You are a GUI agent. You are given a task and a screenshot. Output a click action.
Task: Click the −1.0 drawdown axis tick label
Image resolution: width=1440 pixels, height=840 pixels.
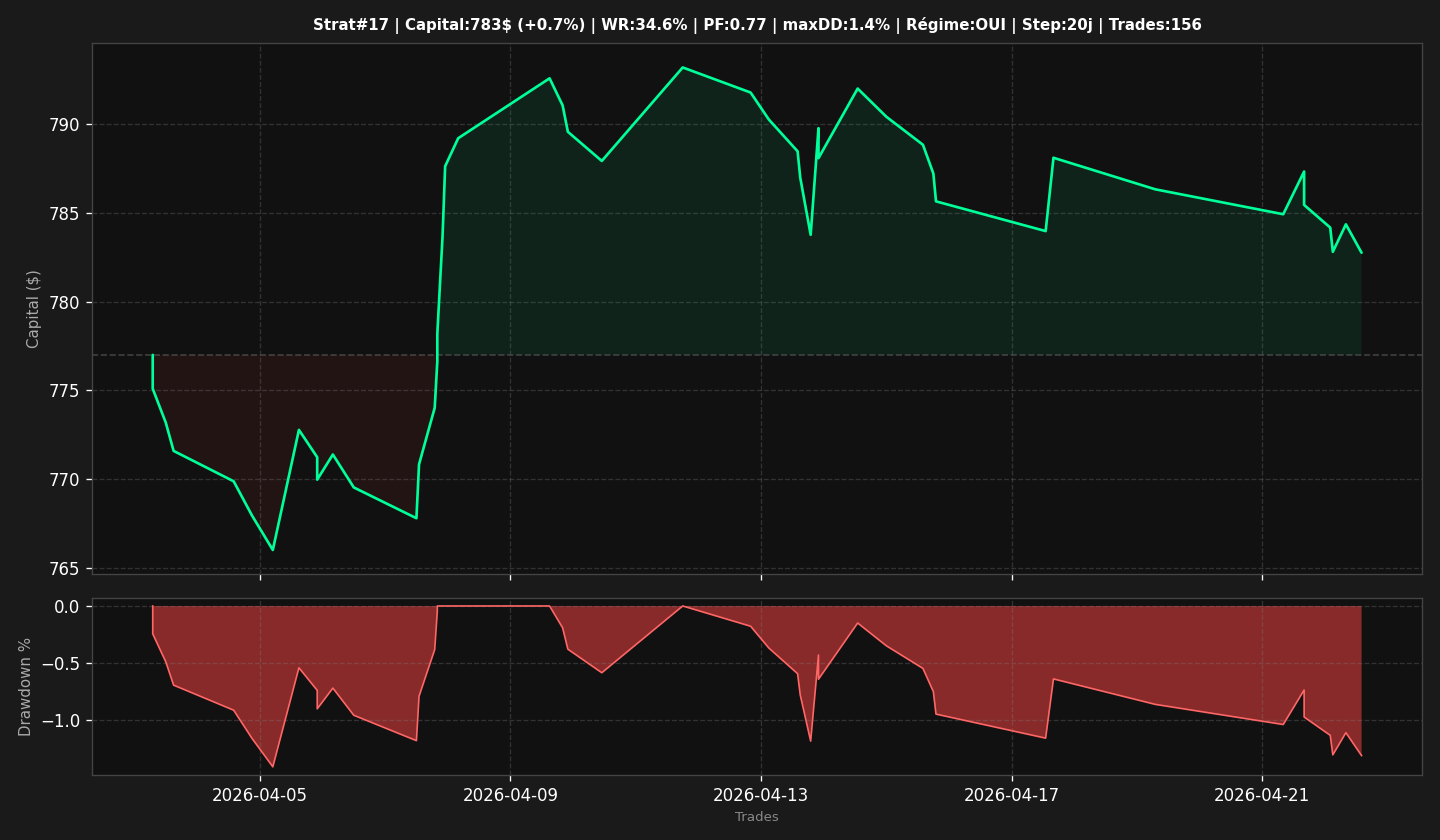coord(60,721)
